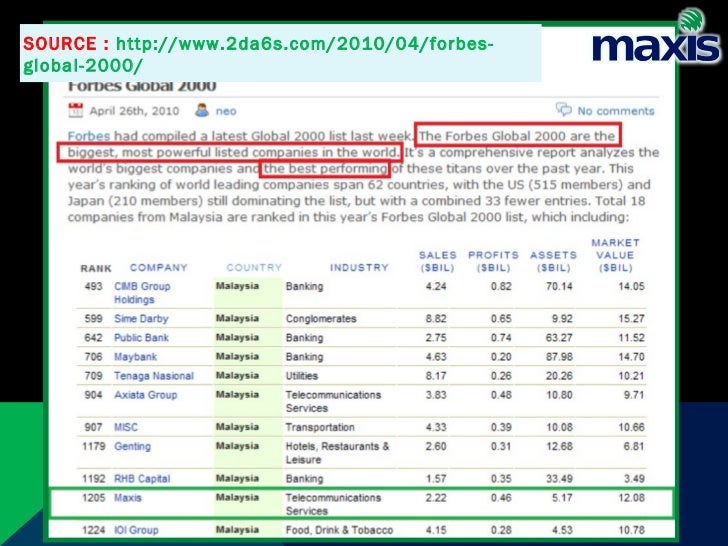Open the Tenaga Nasional company link
The image size is (728, 546).
click(154, 376)
